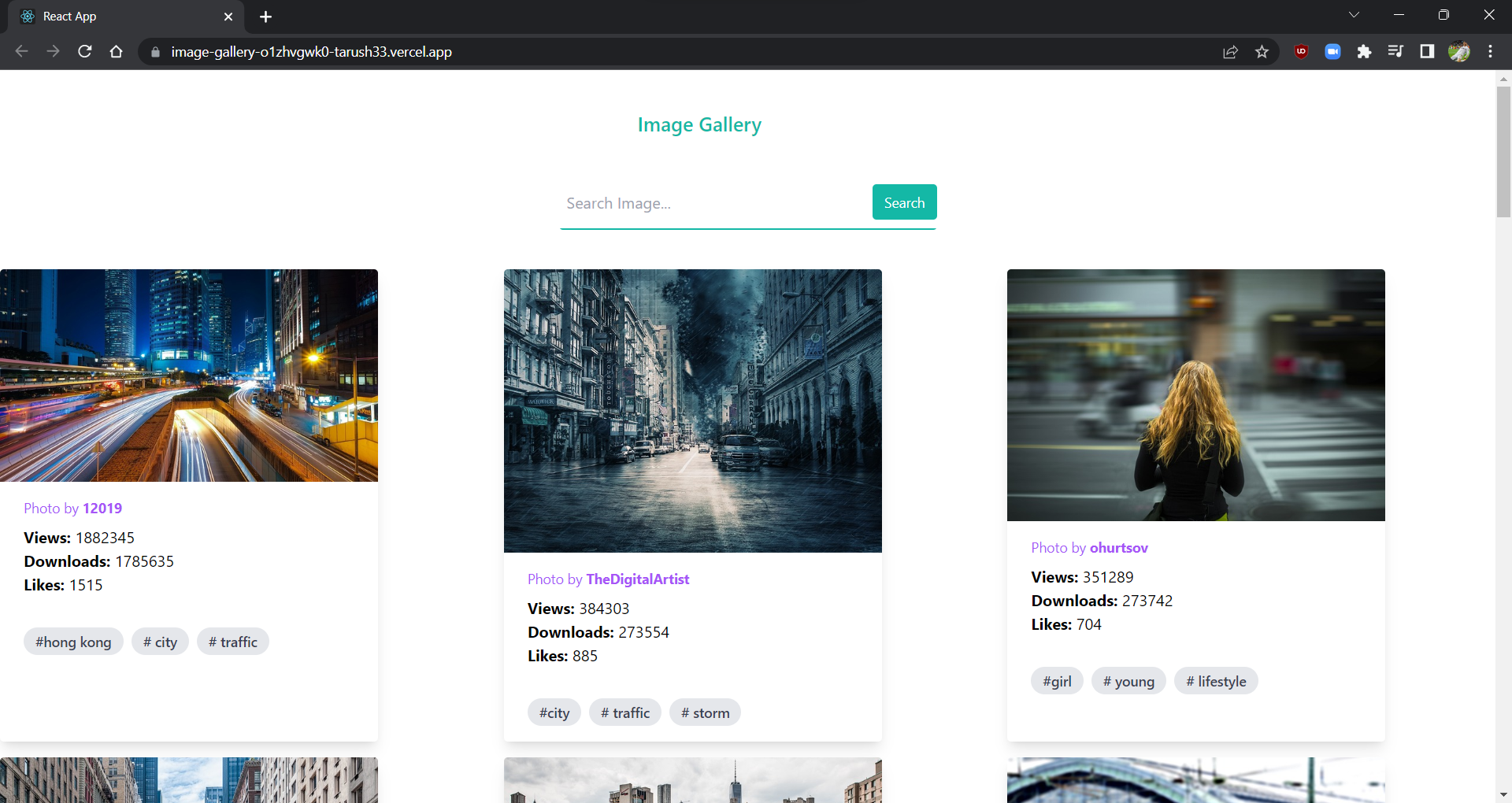
Task: Click the Image Gallery heading
Action: pyautogui.click(x=699, y=125)
